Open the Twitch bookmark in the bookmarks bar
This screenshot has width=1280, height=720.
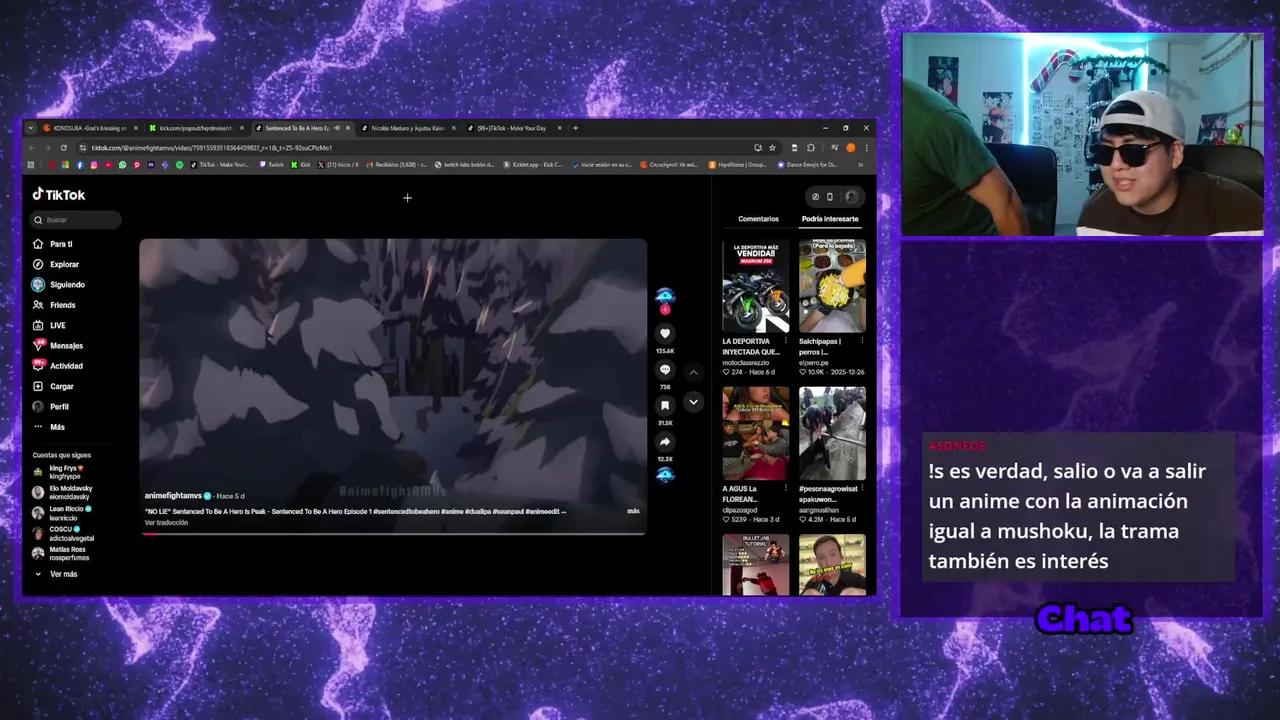(x=271, y=165)
